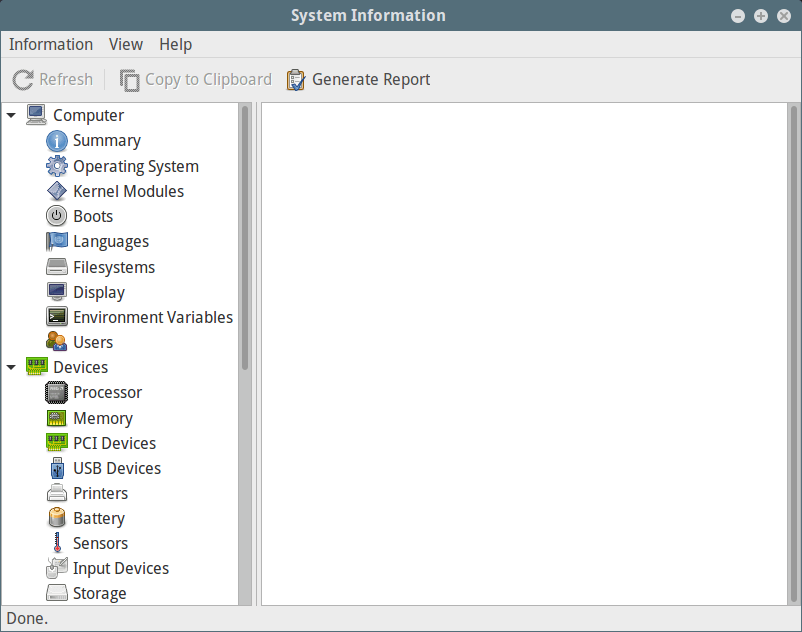Click the empty details pane
The height and width of the screenshot is (632, 802).
tap(524, 354)
